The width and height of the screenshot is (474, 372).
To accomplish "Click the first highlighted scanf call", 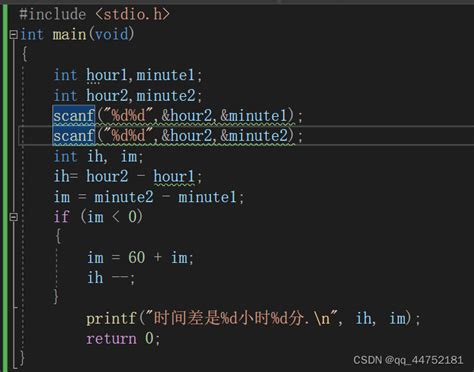I will [74, 116].
